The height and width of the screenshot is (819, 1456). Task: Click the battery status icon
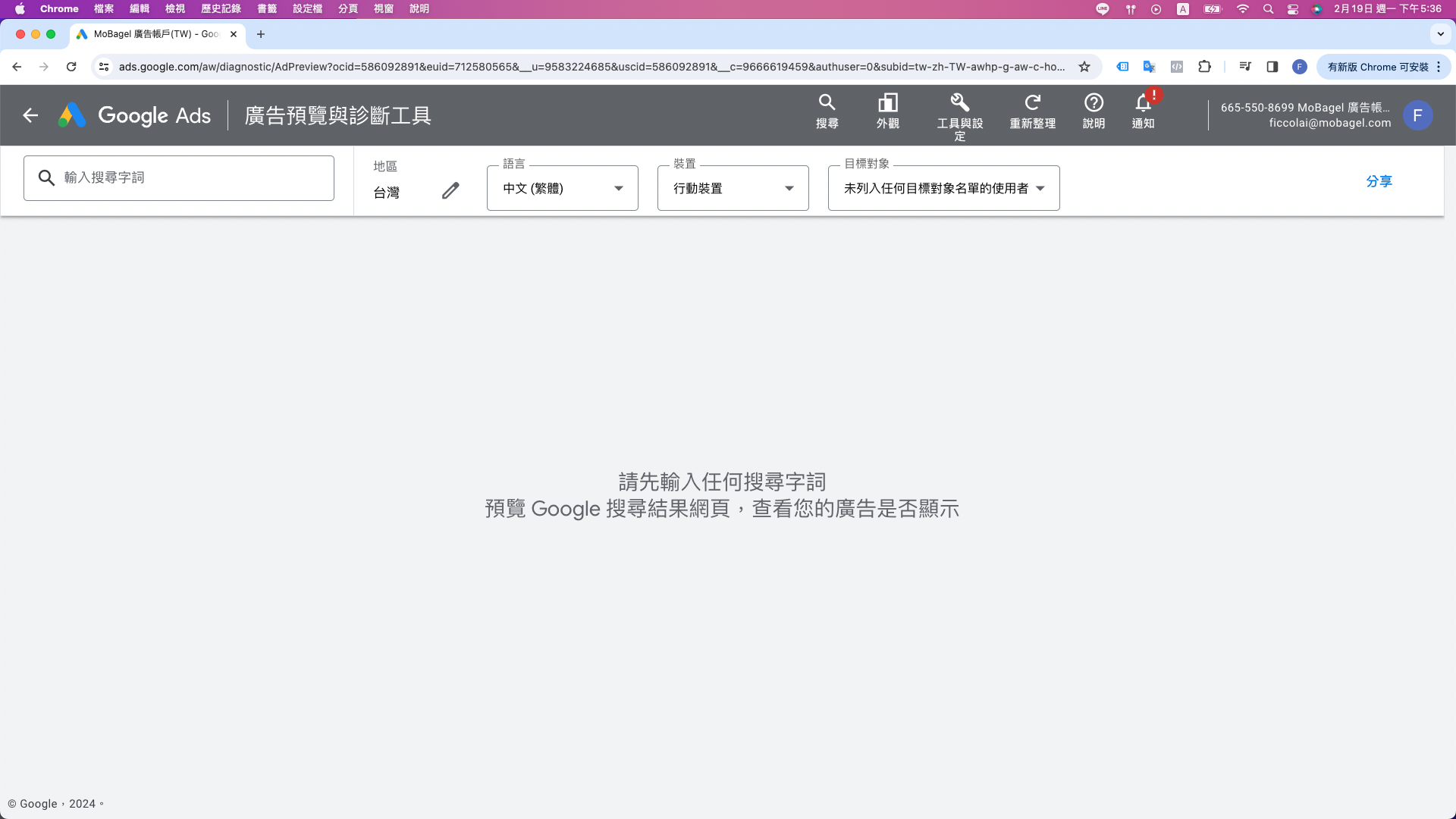(x=1213, y=9)
